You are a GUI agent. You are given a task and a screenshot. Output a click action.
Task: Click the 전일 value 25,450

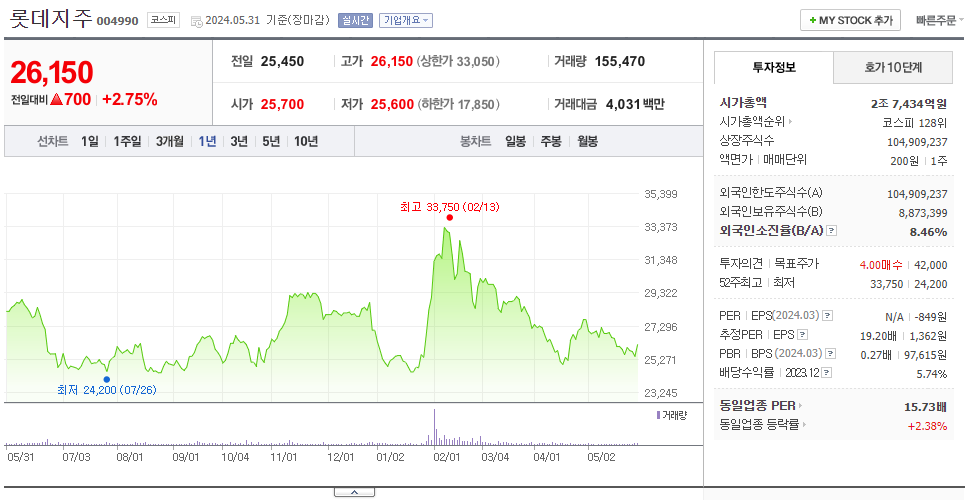click(x=282, y=62)
